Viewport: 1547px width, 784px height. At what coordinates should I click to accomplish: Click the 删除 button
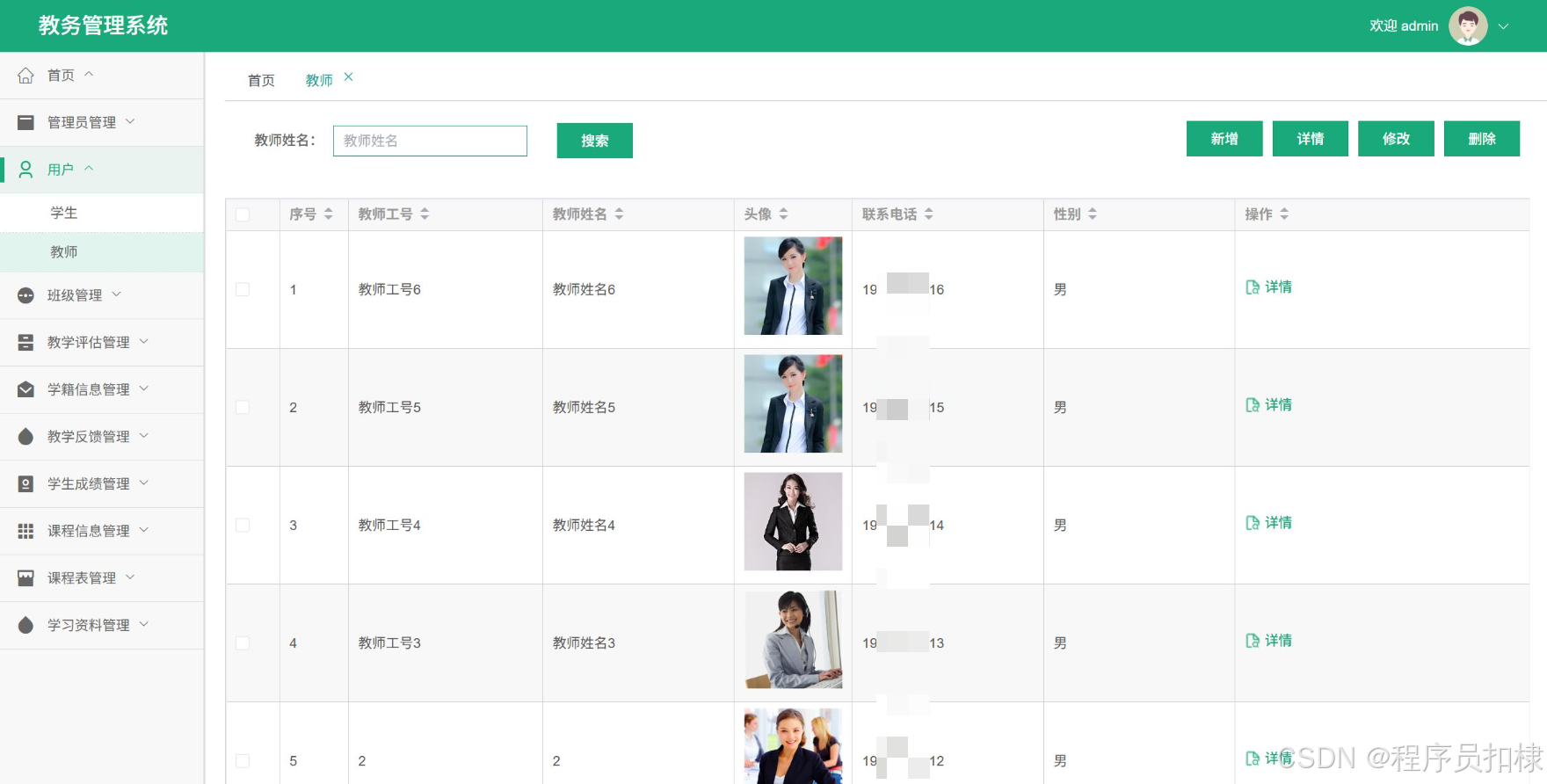click(x=1482, y=139)
